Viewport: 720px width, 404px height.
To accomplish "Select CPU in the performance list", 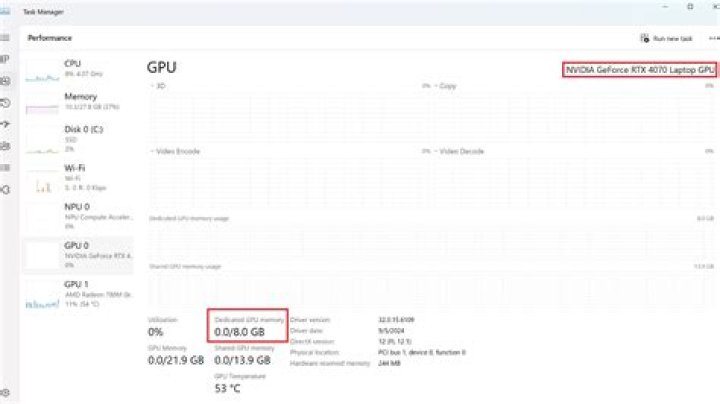I will [x=78, y=67].
